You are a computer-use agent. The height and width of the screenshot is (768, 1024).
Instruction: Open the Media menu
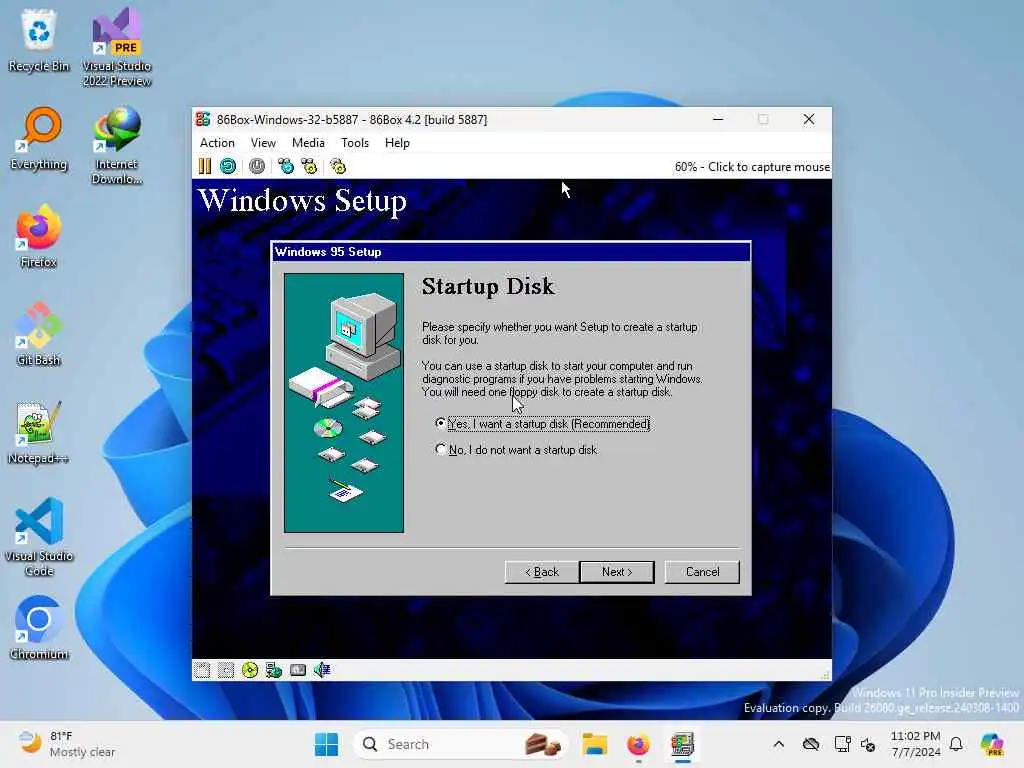[x=308, y=143]
